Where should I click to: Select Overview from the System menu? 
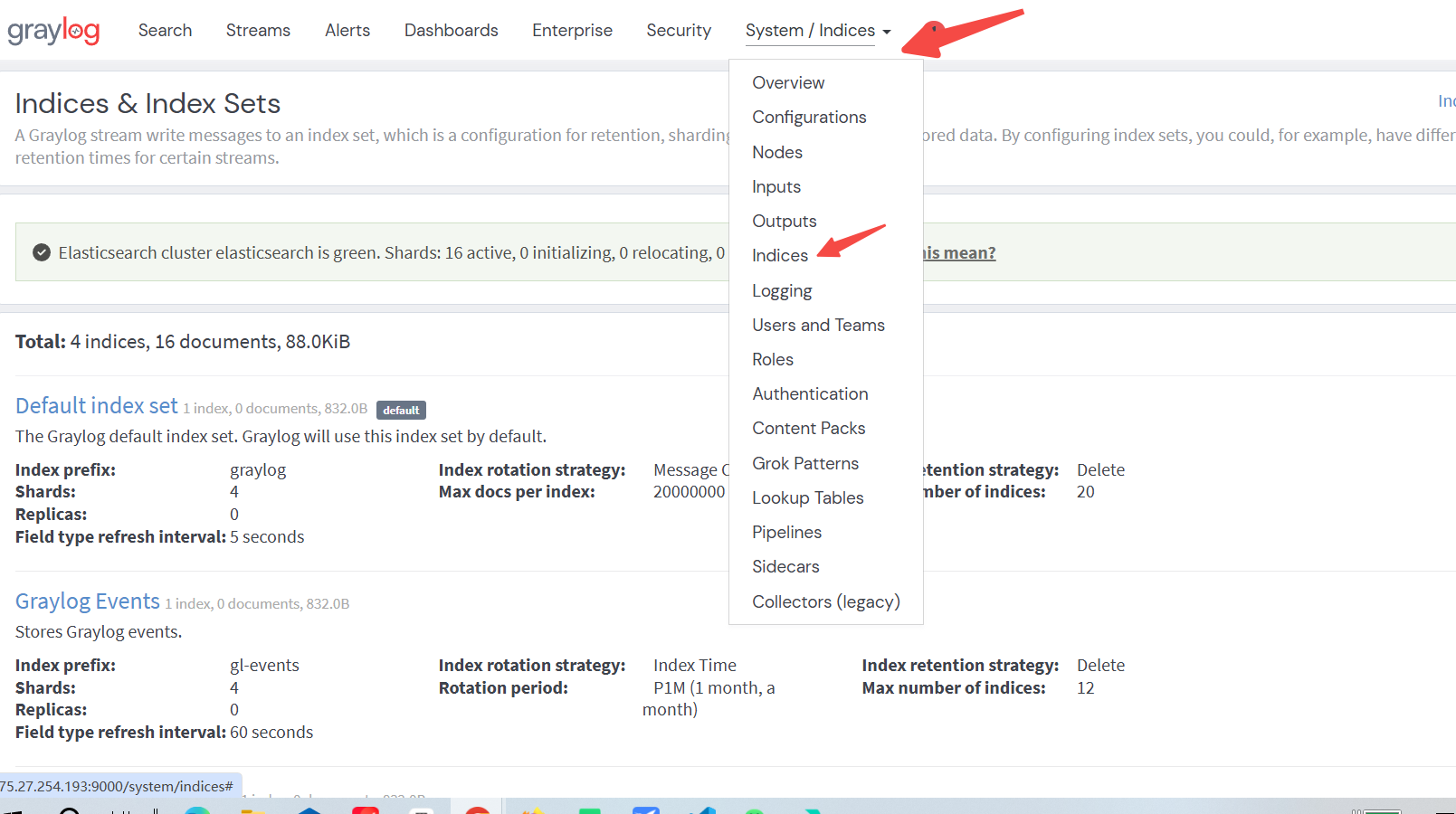tap(788, 82)
